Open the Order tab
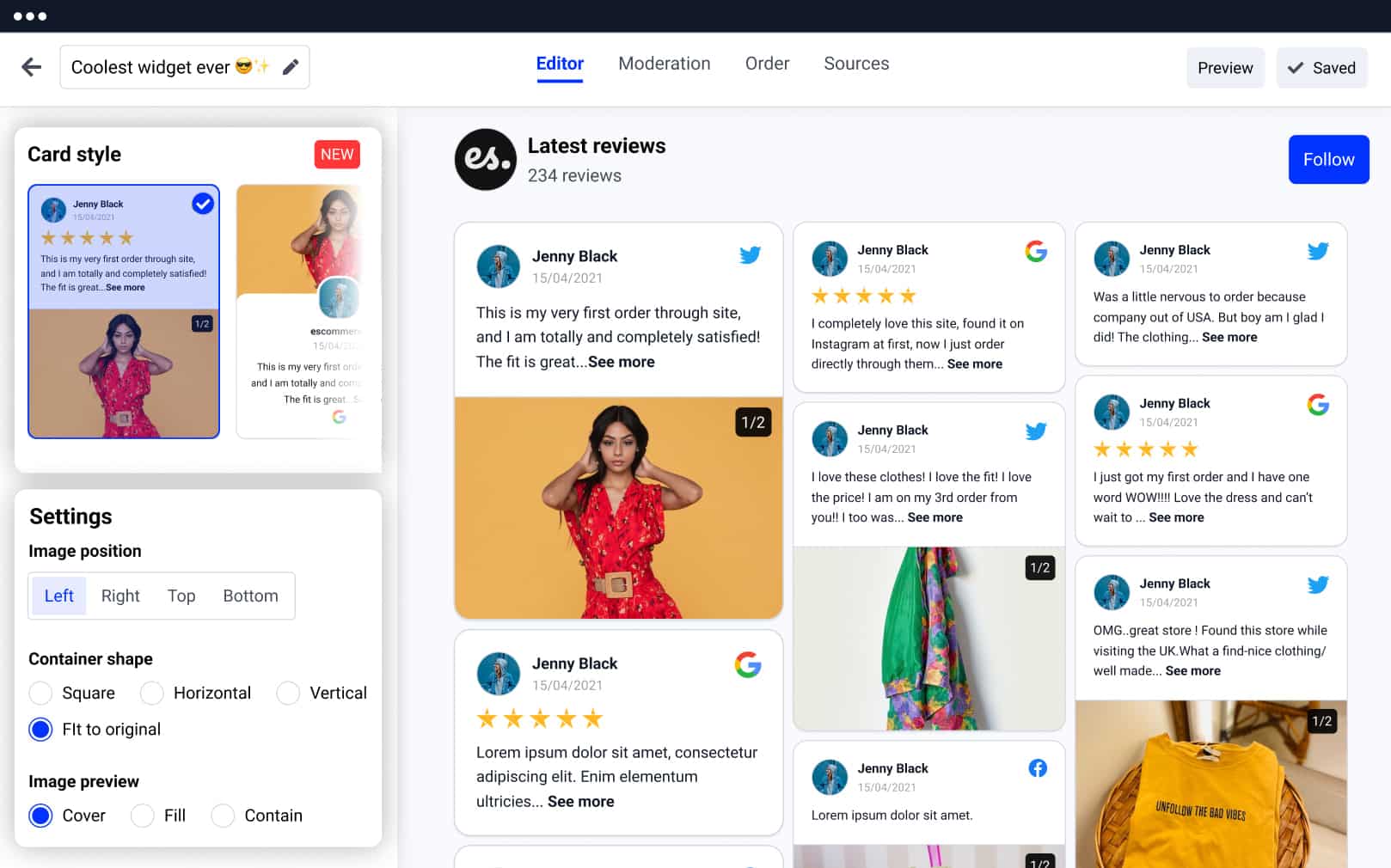The image size is (1391, 868). click(767, 64)
